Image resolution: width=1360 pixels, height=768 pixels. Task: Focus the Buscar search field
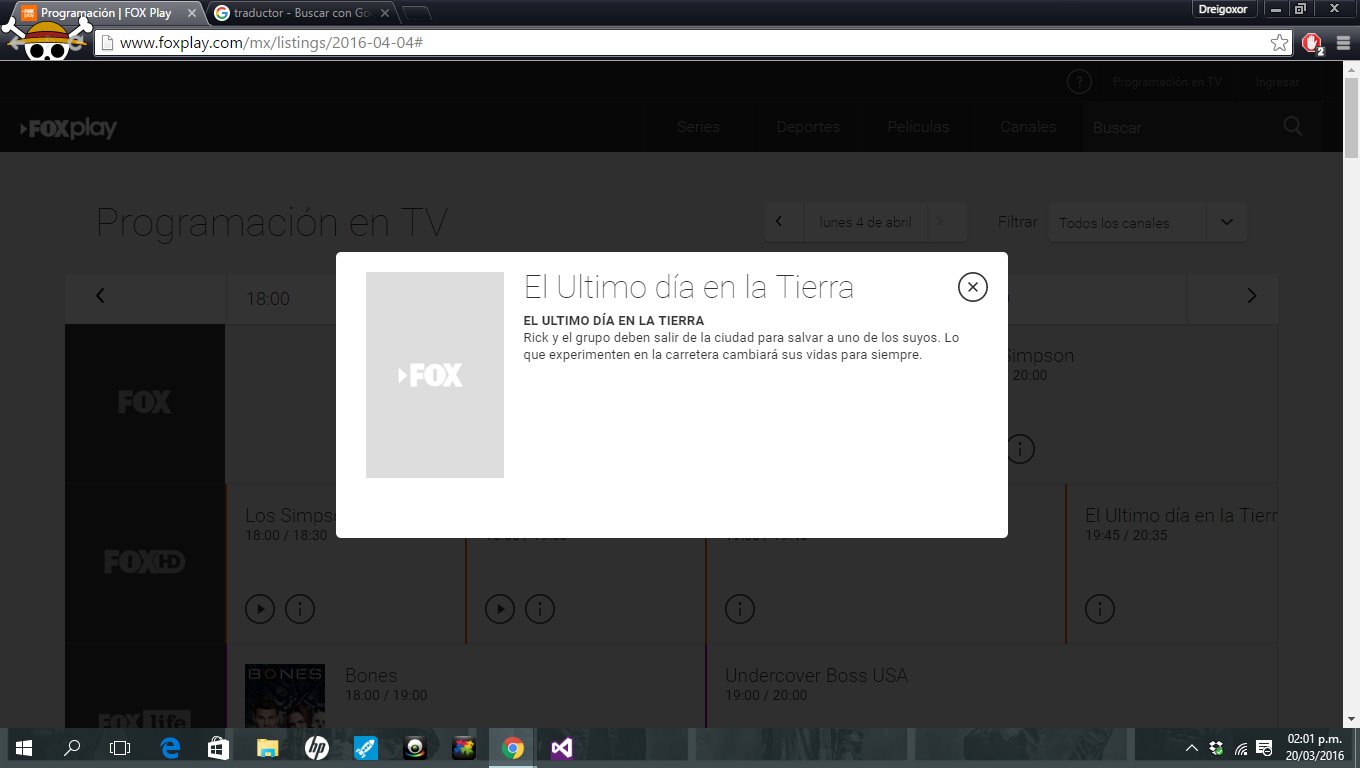pyautogui.click(x=1180, y=128)
